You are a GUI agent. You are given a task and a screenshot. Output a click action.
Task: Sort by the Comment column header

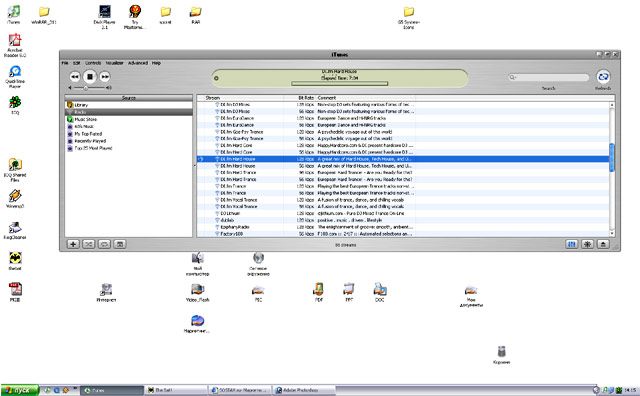(x=365, y=98)
